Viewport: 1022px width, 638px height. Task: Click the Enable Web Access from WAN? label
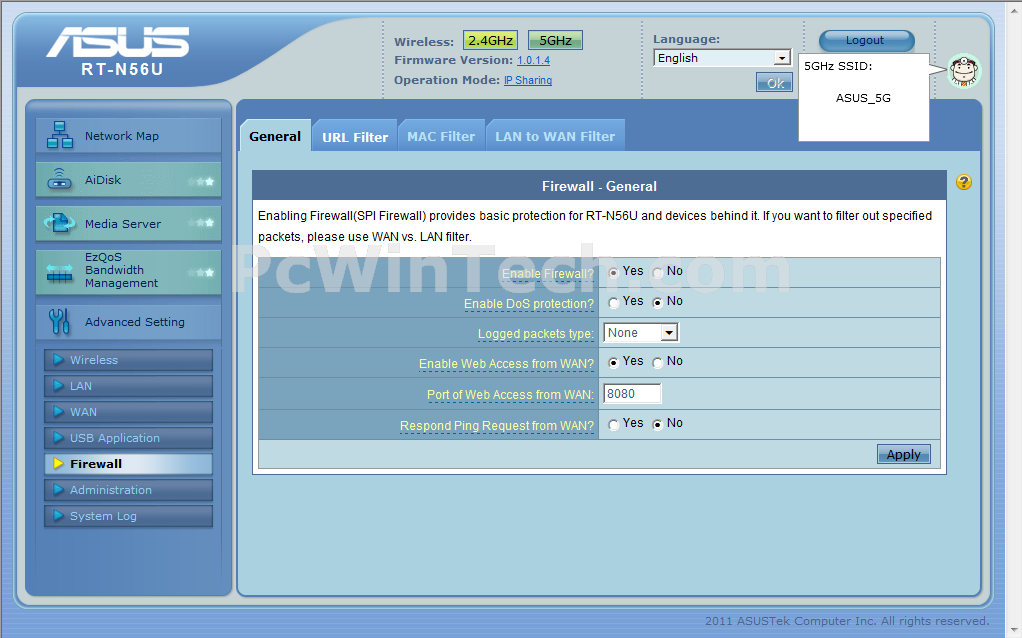[506, 364]
